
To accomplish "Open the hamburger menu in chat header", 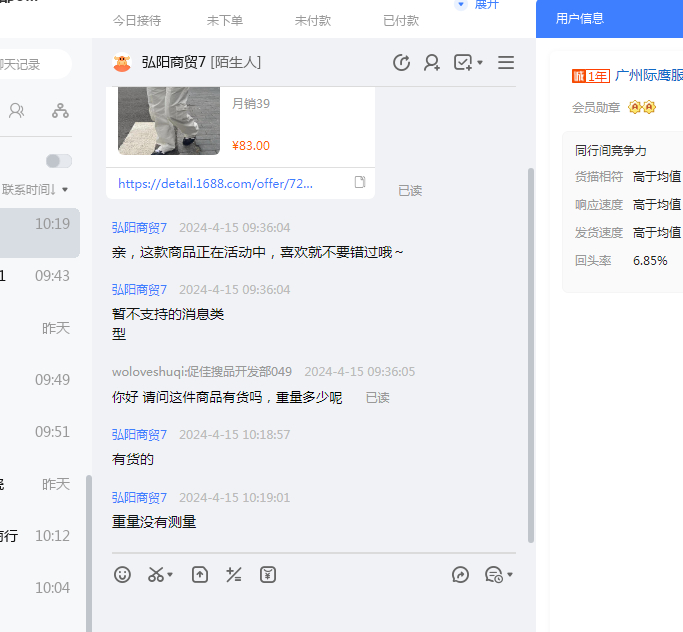I will (506, 63).
